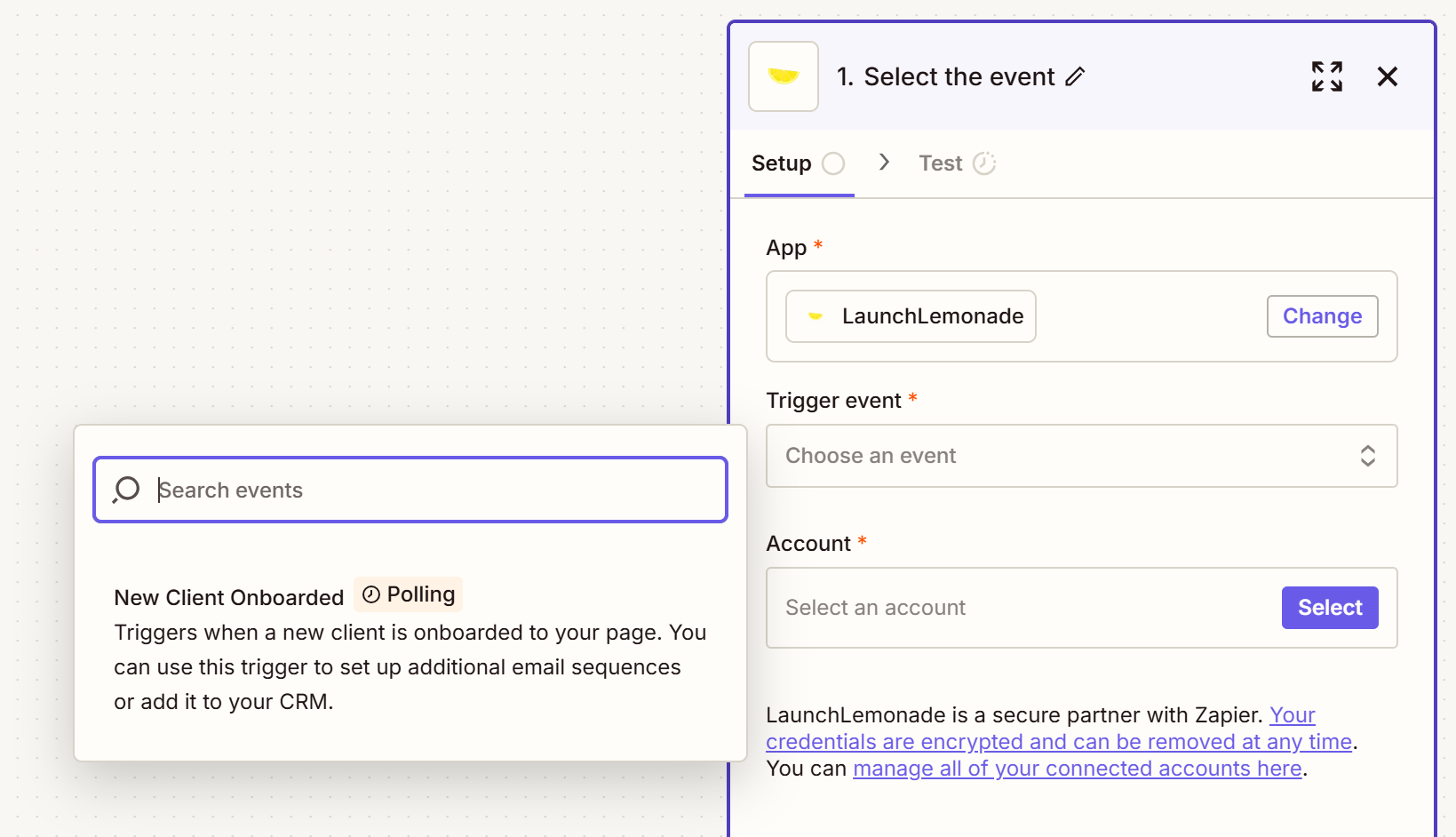1456x837 pixels.
Task: Click the Trigger event label
Action: point(833,401)
